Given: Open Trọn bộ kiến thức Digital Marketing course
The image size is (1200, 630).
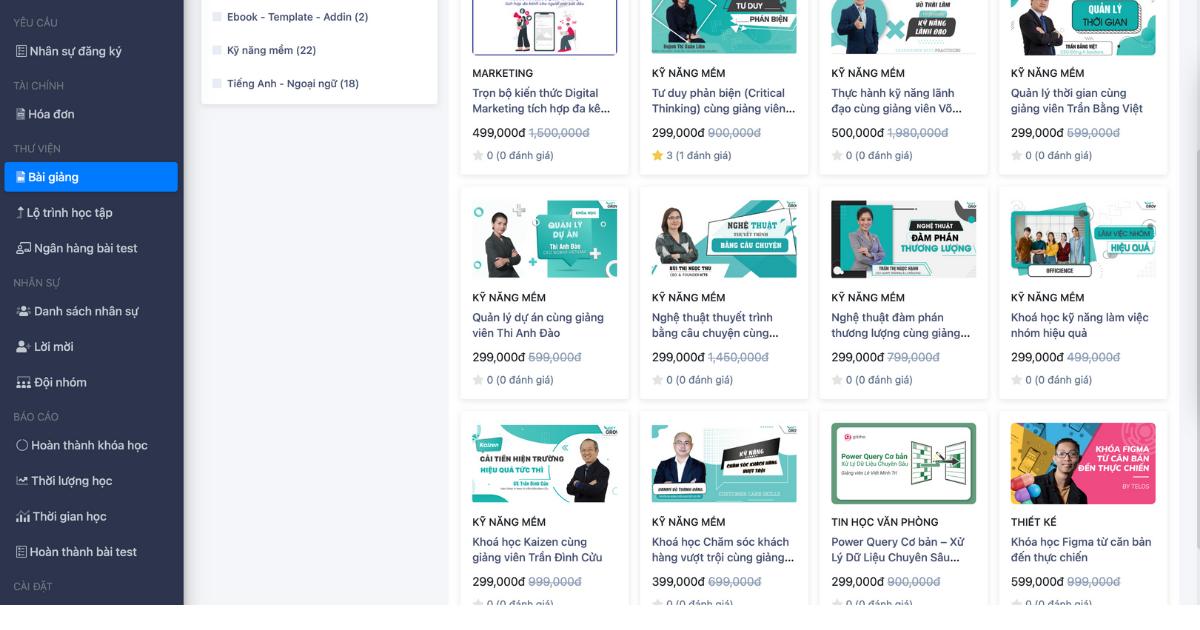Looking at the screenshot, I should point(541,101).
